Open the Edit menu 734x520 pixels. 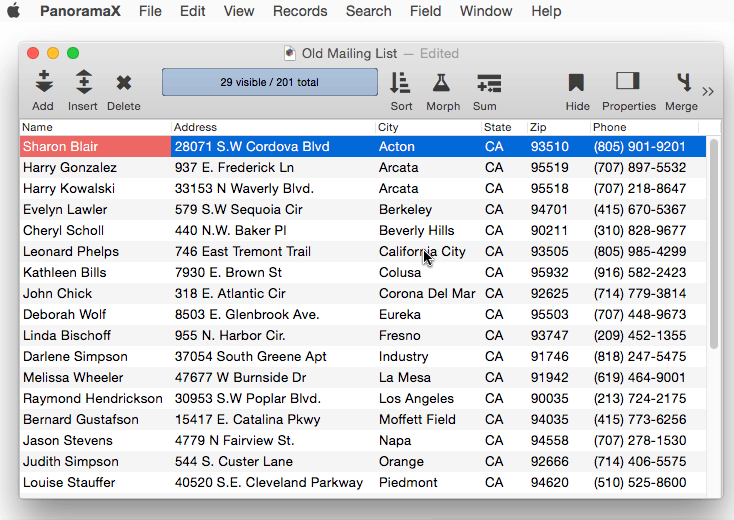point(192,11)
